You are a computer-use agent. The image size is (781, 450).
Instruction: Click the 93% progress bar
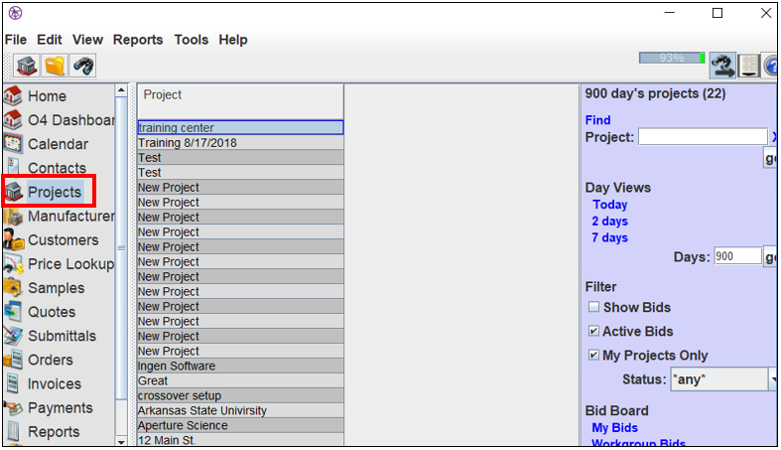click(x=672, y=58)
